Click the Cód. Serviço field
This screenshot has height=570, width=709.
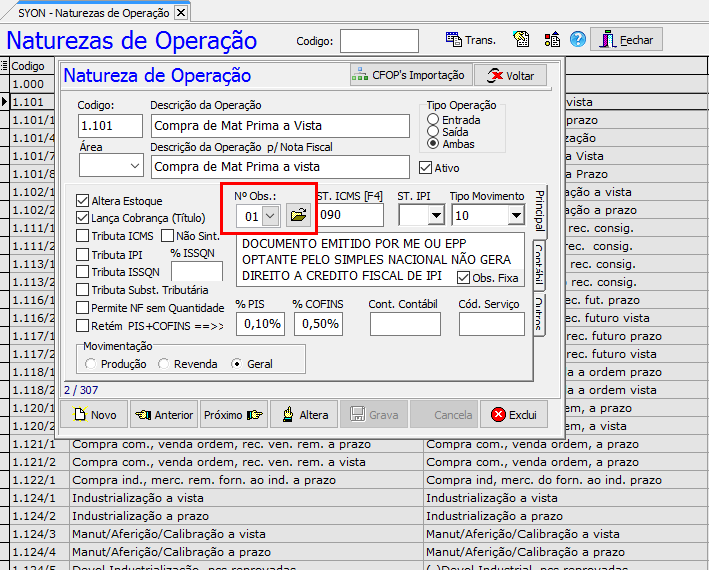coord(492,324)
